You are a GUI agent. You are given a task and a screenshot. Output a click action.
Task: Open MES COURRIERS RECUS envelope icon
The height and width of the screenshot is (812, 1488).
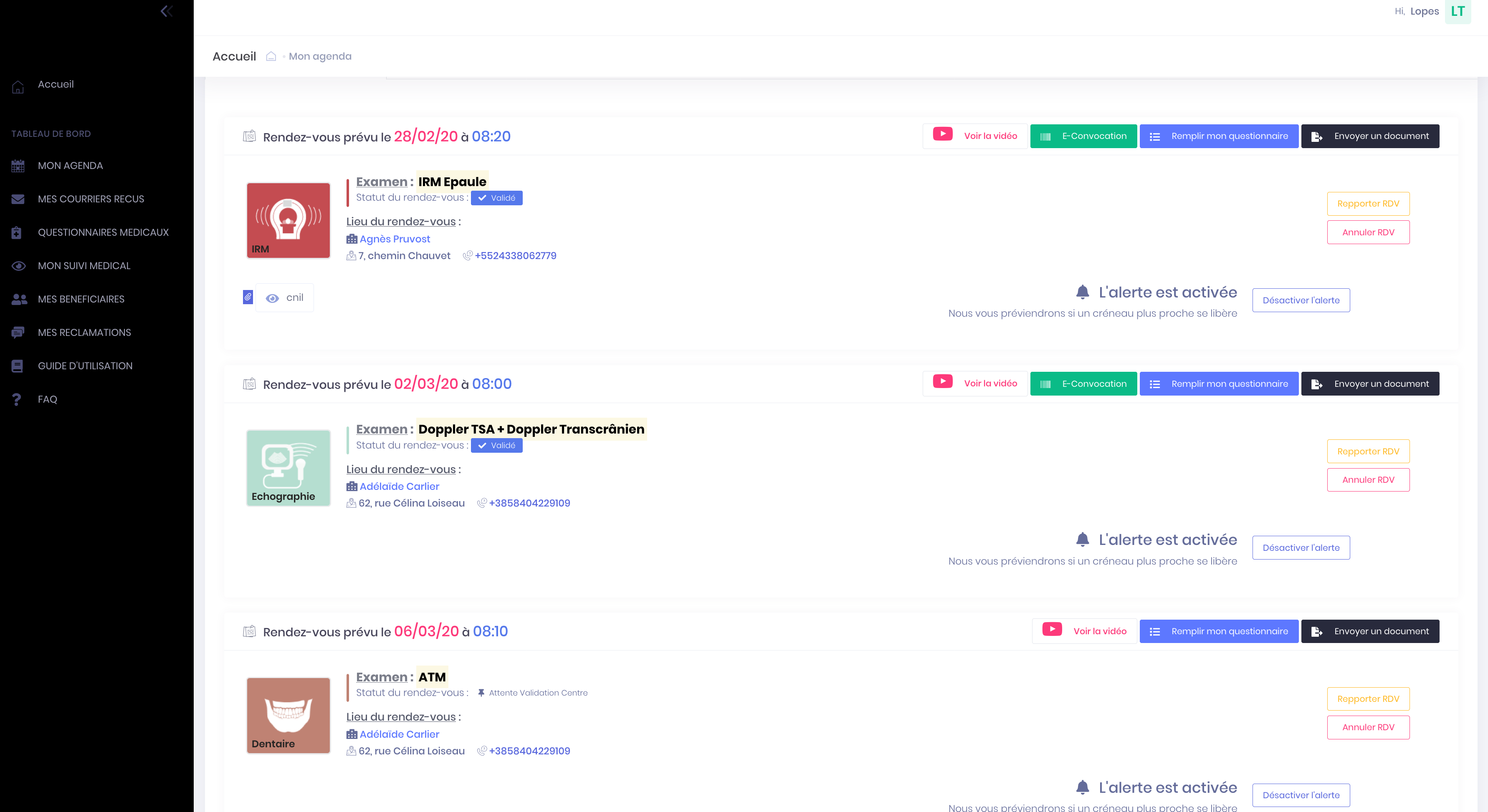pyautogui.click(x=18, y=199)
